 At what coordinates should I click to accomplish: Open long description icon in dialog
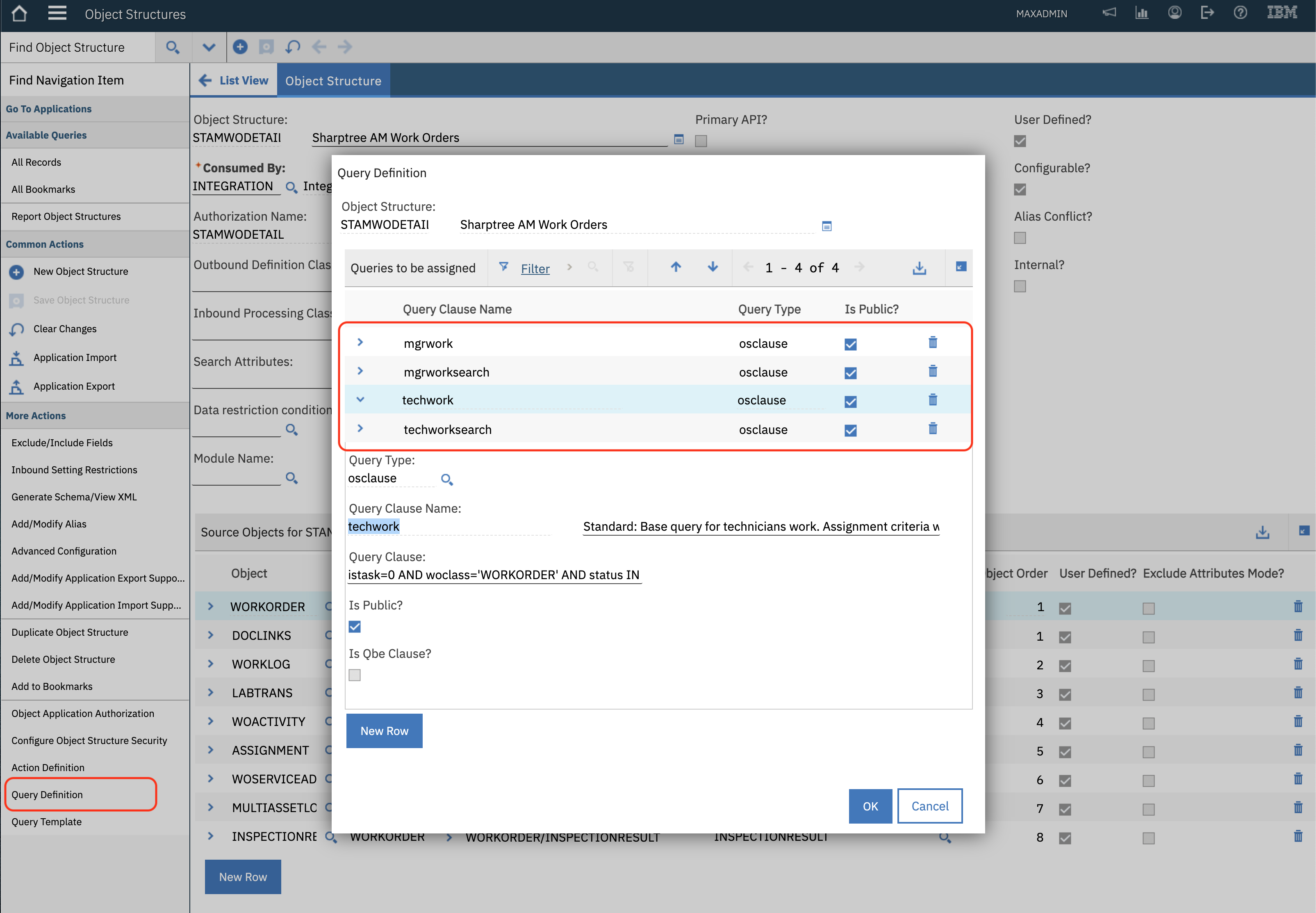[826, 226]
